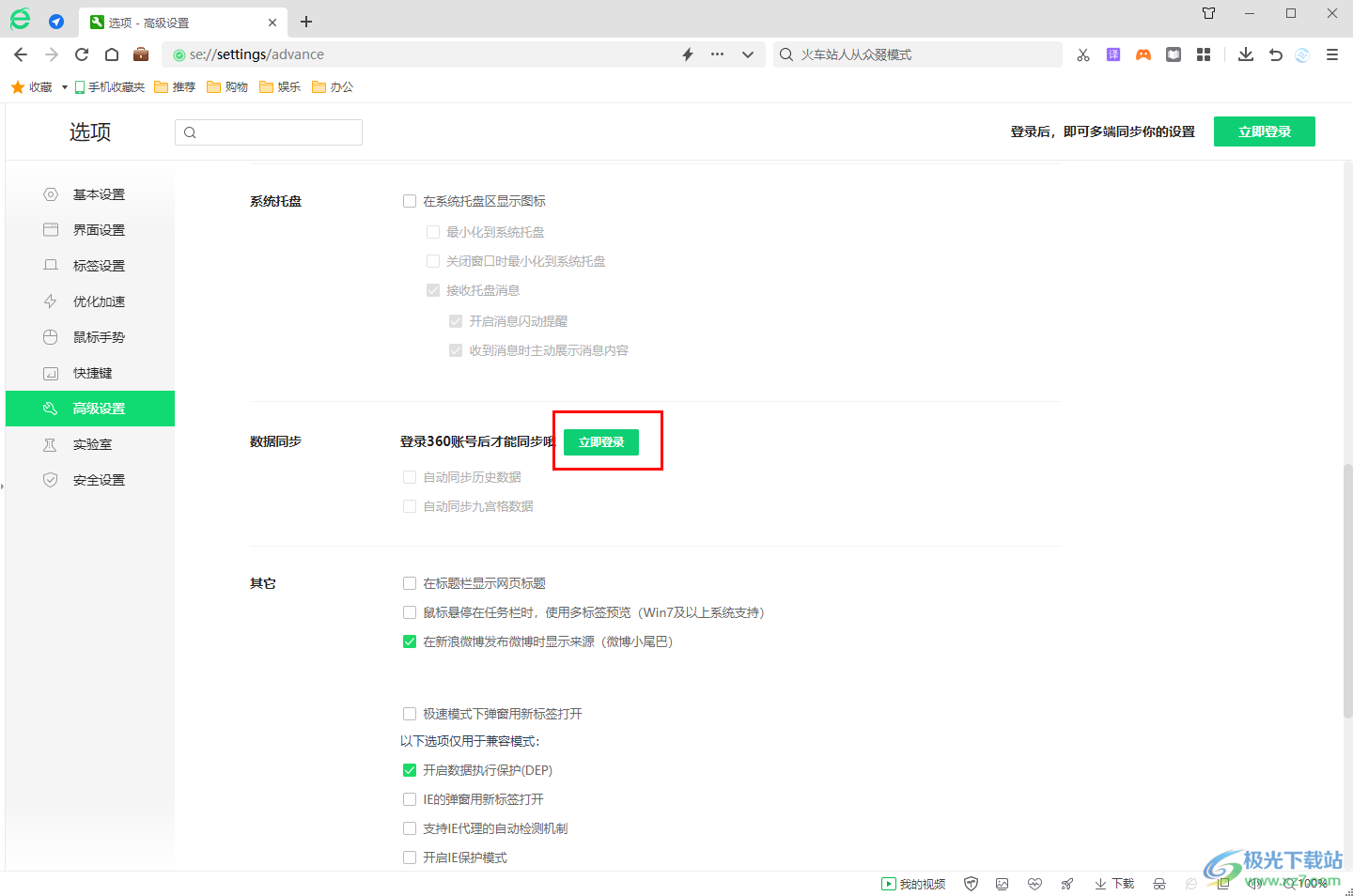
Task: Select 标签设置 in sidebar
Action: tap(90, 266)
